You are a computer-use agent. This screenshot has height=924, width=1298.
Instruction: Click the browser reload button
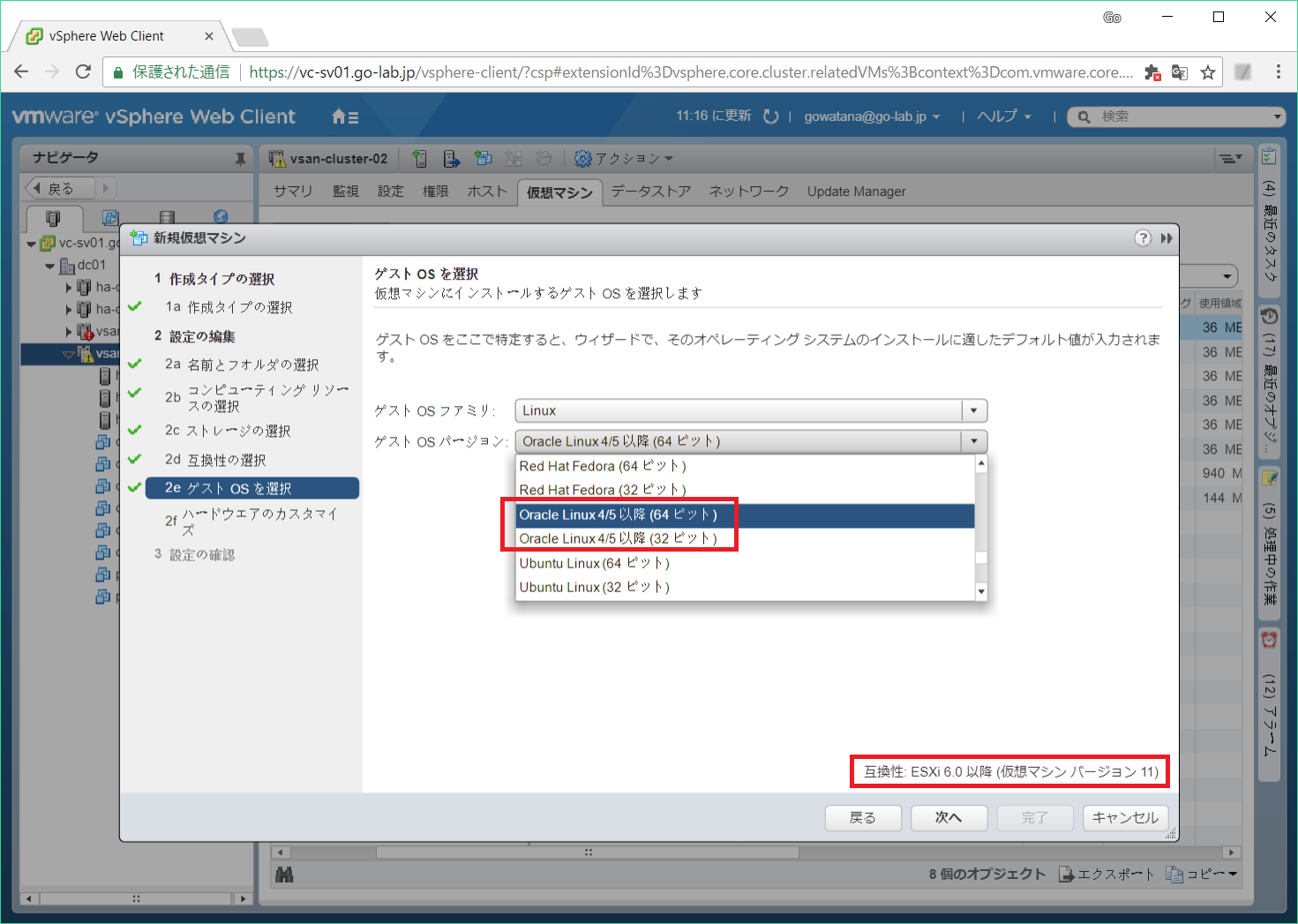83,71
